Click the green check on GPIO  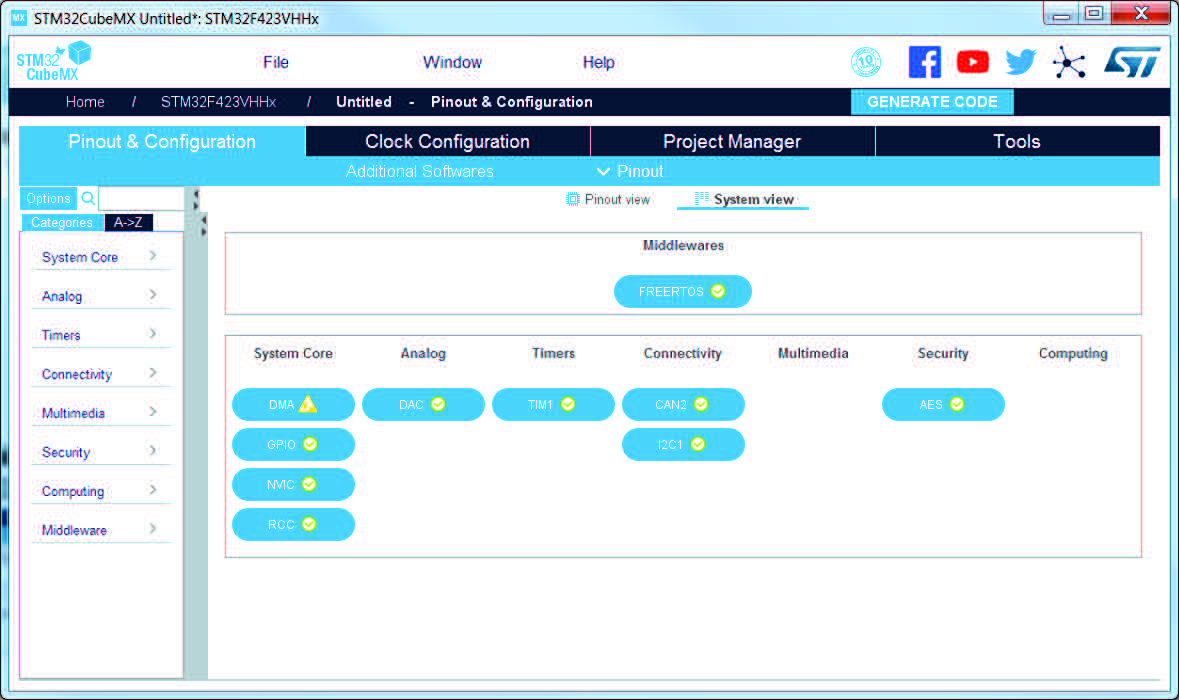click(310, 444)
